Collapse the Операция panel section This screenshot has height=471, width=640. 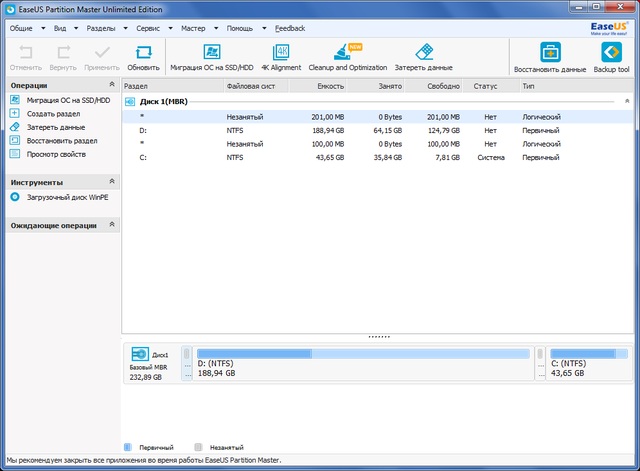(111, 86)
